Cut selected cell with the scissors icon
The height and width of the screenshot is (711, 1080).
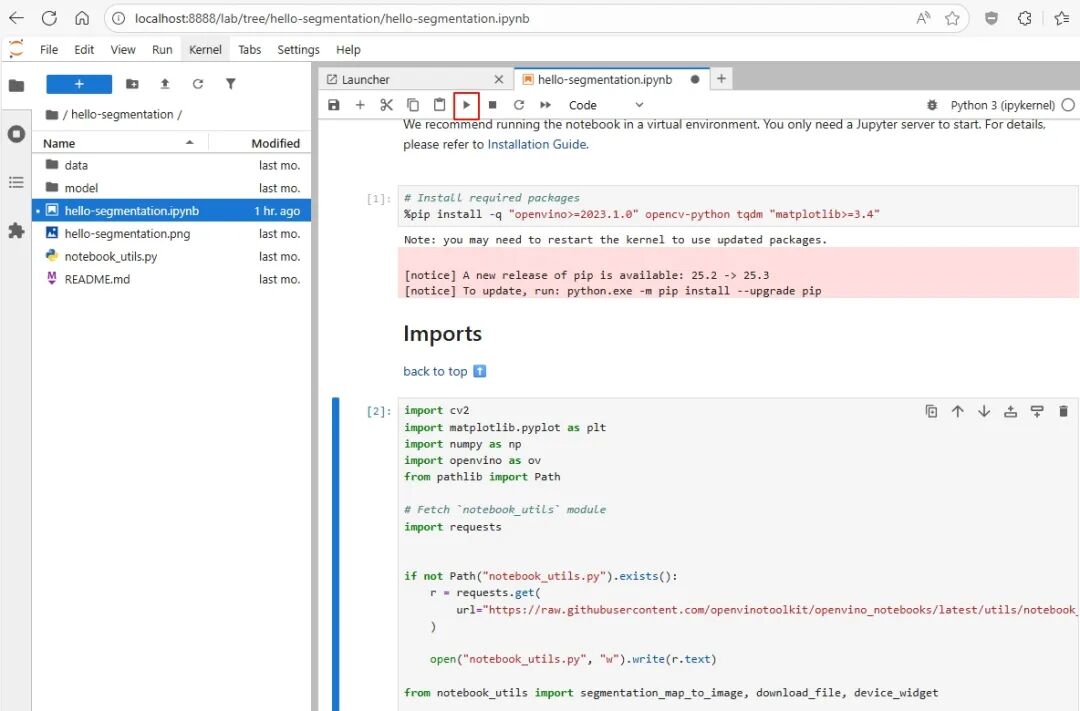386,105
